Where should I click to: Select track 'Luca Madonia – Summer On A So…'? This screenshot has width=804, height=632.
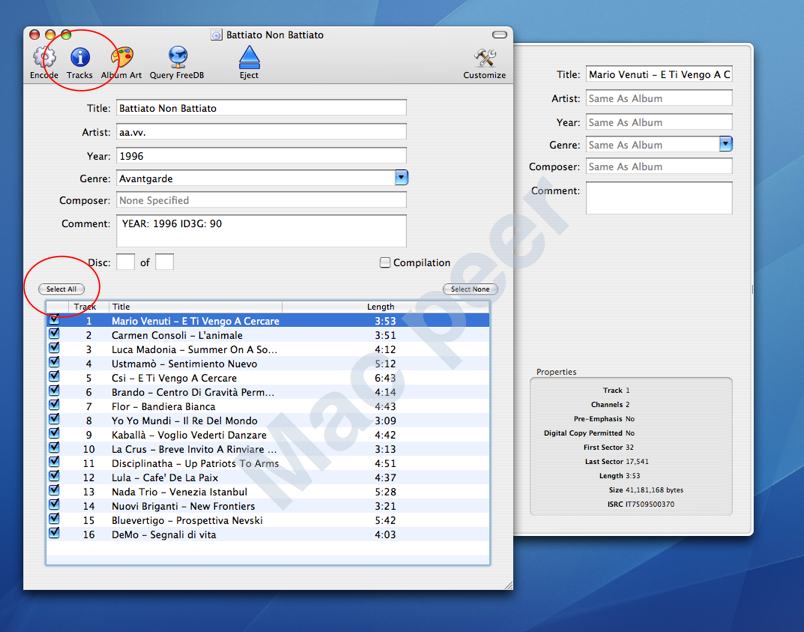point(268,349)
